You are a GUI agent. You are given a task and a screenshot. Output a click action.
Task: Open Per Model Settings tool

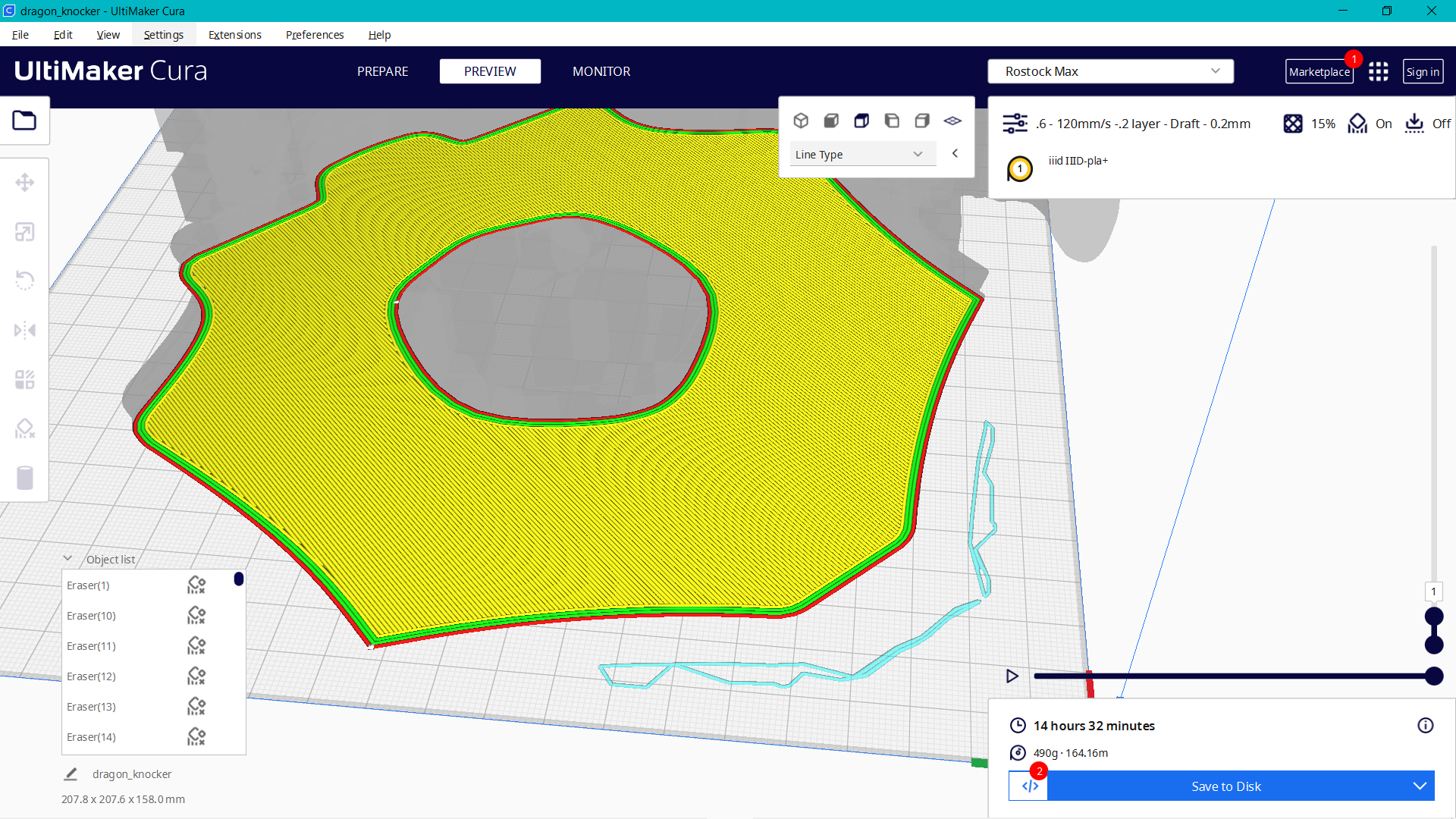point(25,379)
